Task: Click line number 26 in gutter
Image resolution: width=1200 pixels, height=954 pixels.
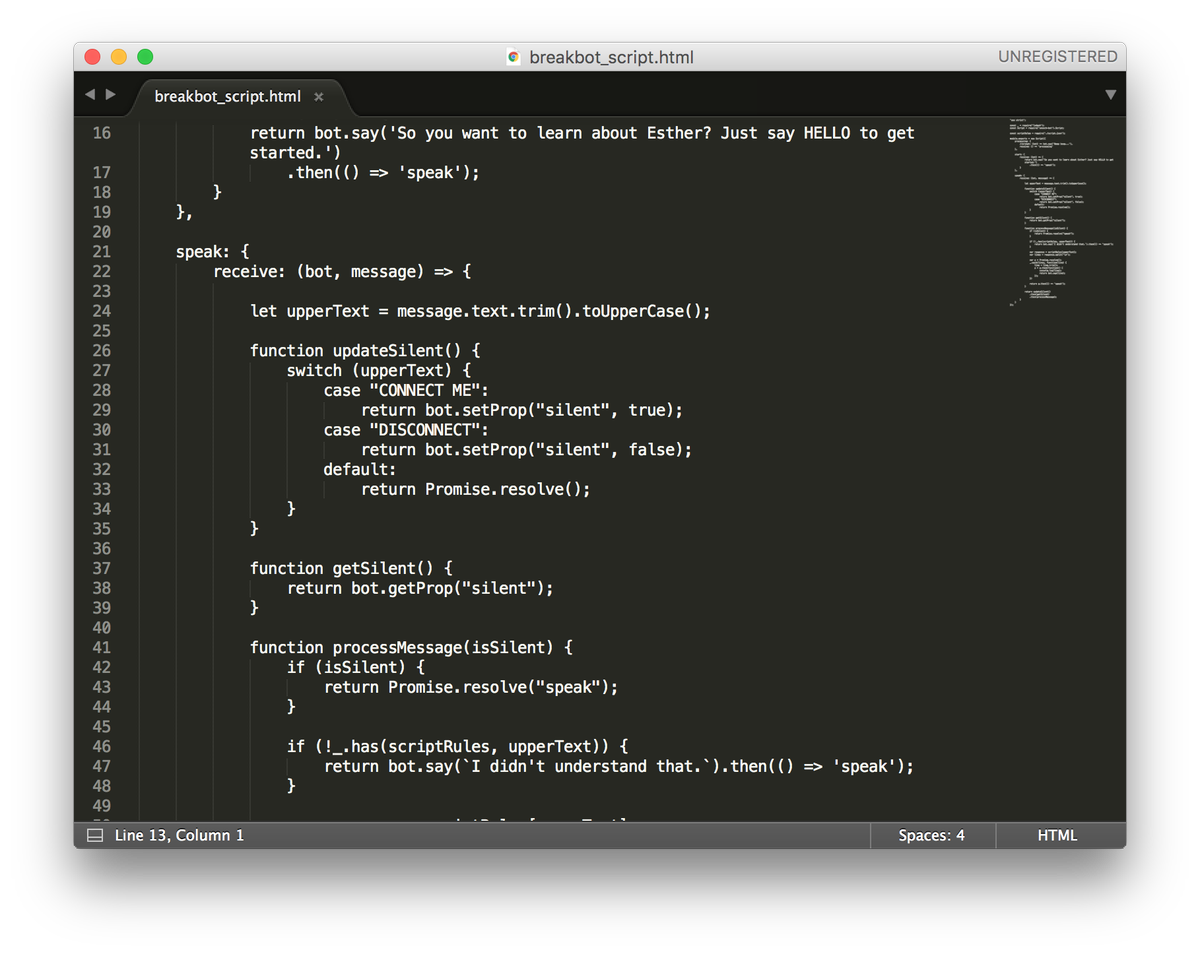Action: [101, 351]
